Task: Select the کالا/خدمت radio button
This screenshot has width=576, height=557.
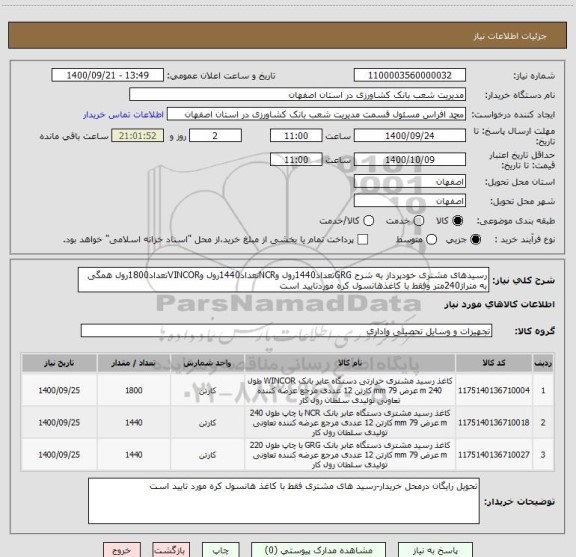Action: point(368,220)
